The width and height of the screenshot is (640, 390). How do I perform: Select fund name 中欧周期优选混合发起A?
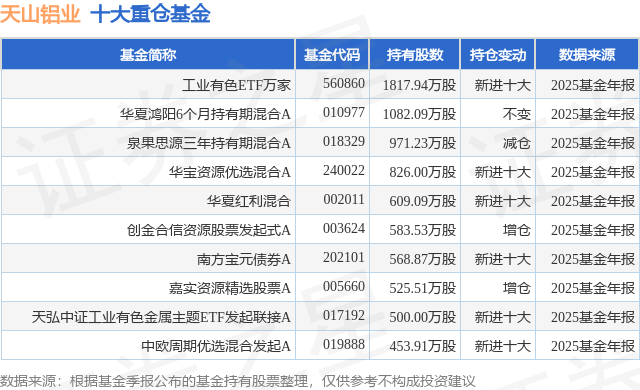point(216,346)
